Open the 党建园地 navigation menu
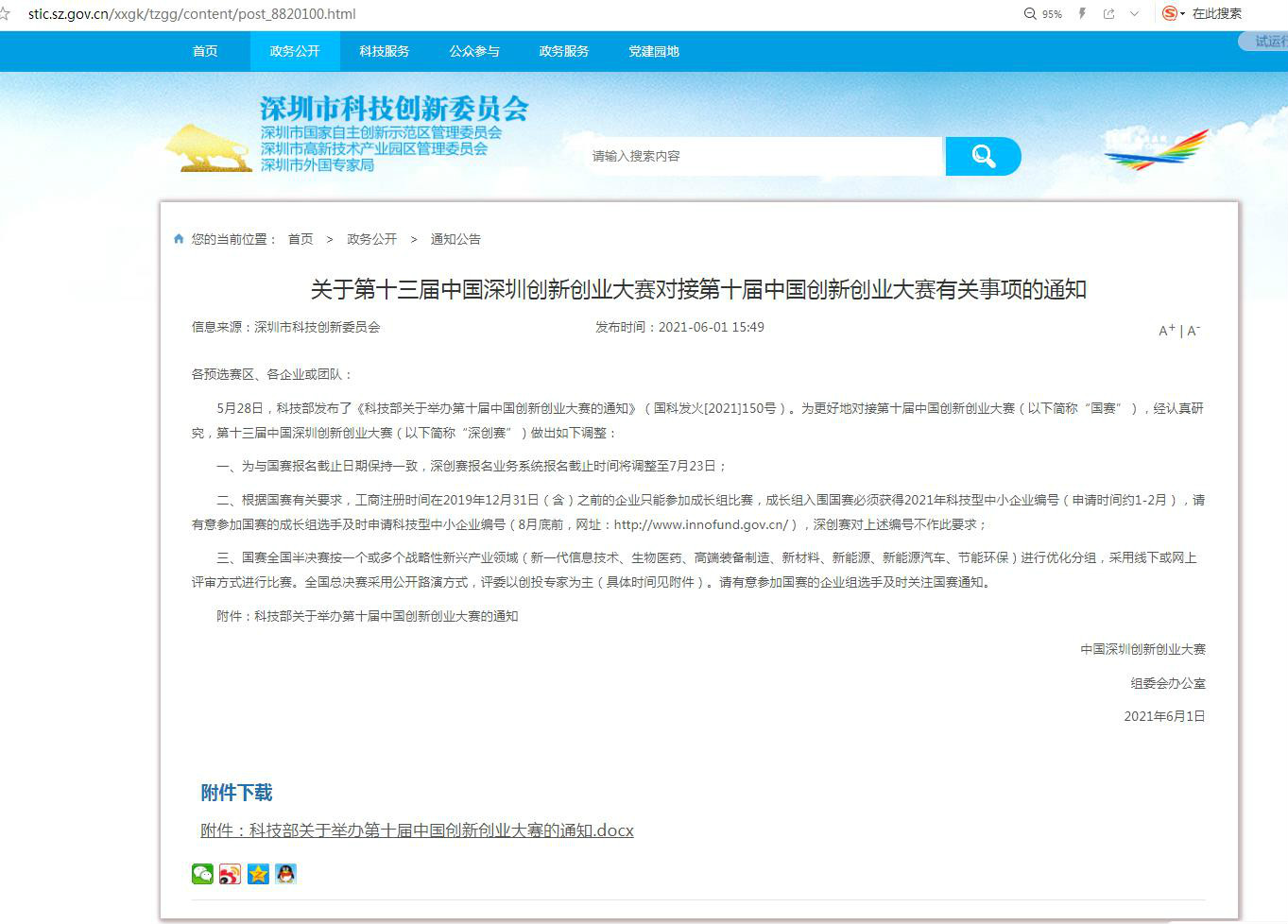The image size is (1288, 924). [x=654, y=51]
